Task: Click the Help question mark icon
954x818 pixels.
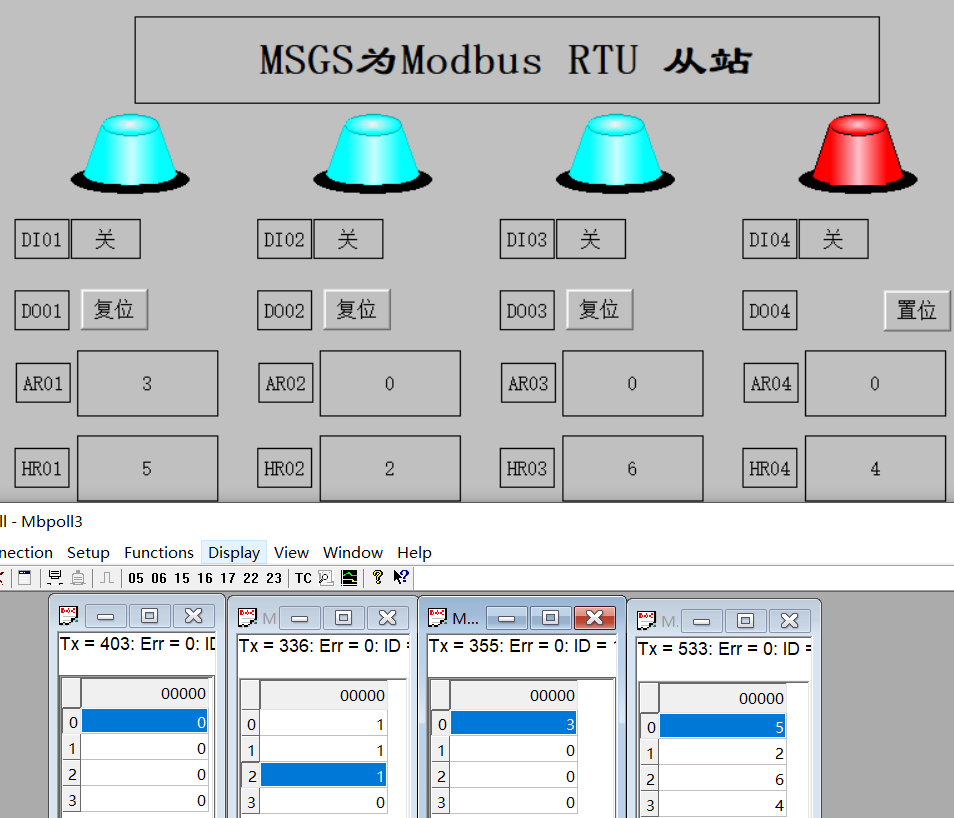Action: [377, 577]
